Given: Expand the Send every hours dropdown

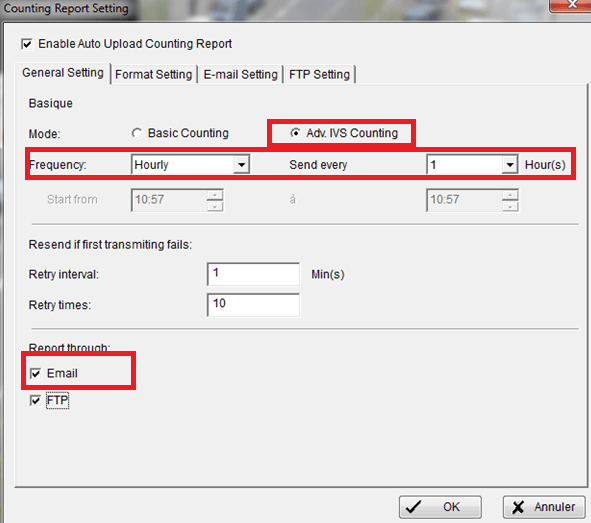Looking at the screenshot, I should click(x=472, y=165).
